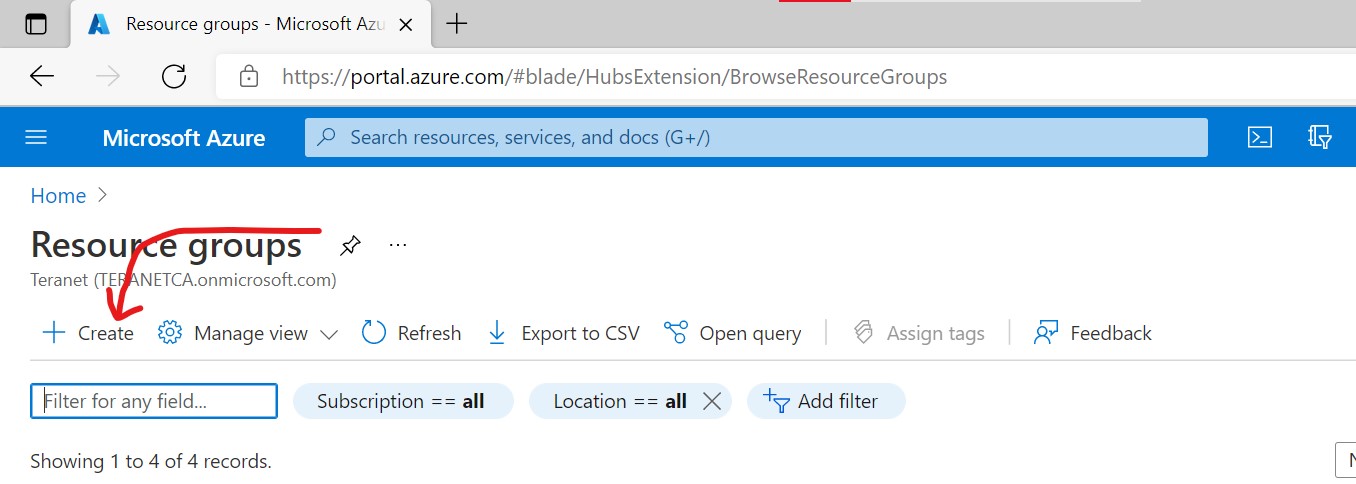Screen dimensions: 1356x484
Task: Refresh the resource groups list
Action: pos(411,333)
